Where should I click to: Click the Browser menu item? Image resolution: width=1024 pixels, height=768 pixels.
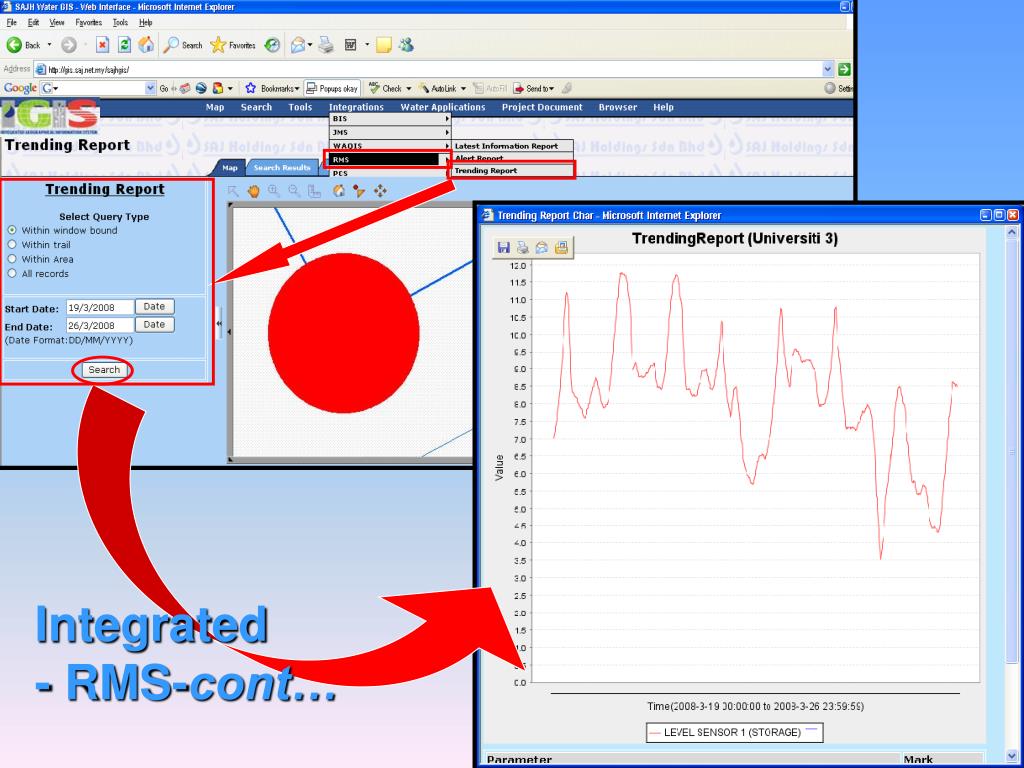point(618,107)
